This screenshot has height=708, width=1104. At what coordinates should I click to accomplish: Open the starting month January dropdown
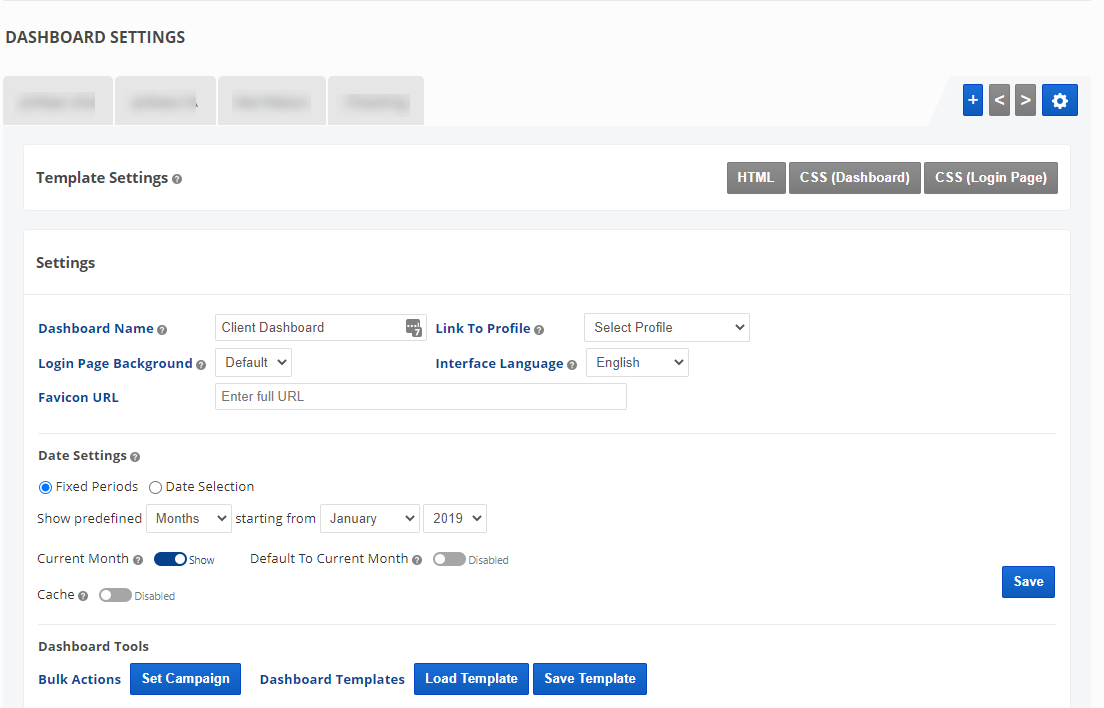(x=369, y=518)
